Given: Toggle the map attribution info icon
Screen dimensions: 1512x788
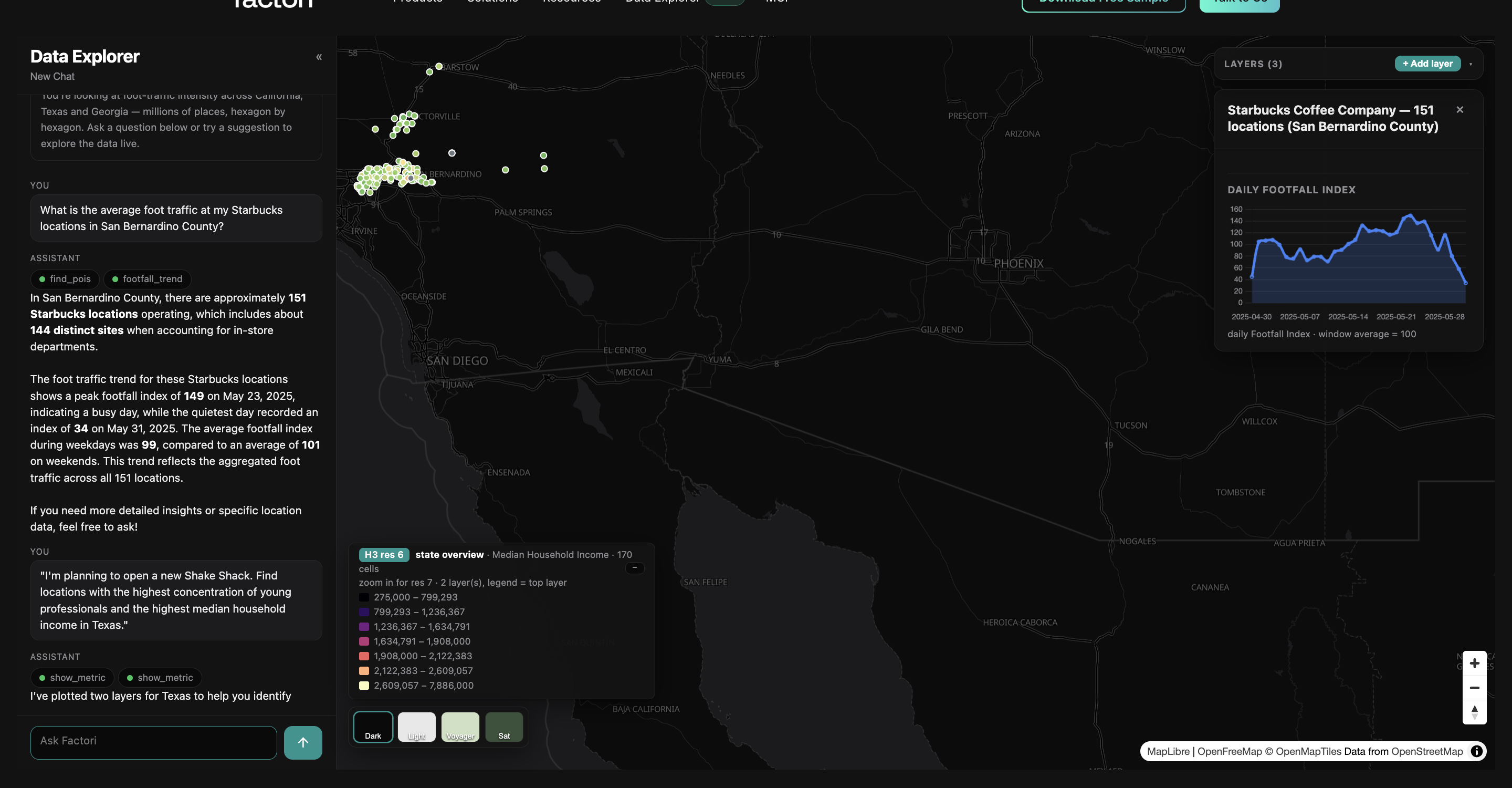Looking at the screenshot, I should pyautogui.click(x=1476, y=751).
